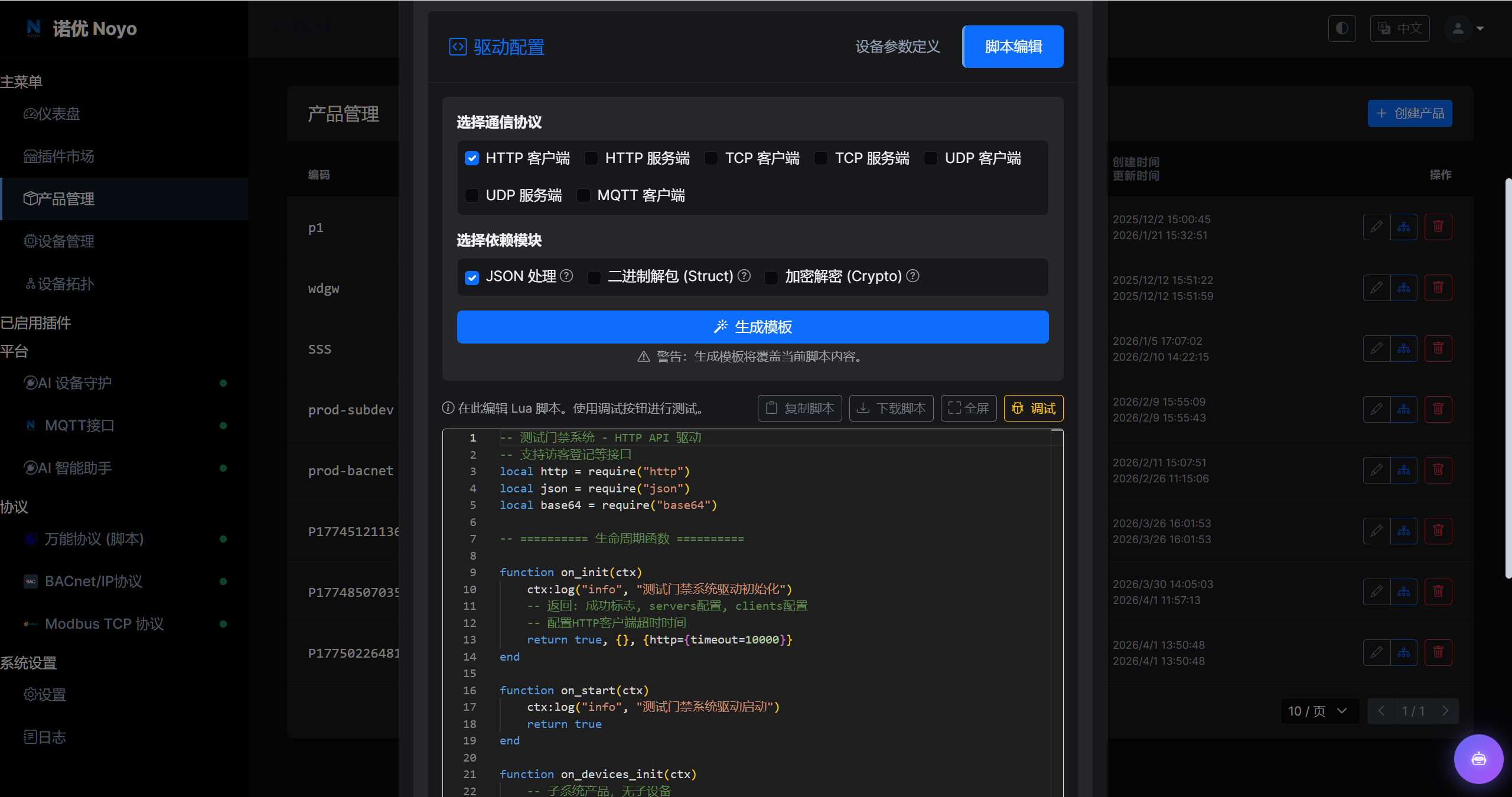Image resolution: width=1512 pixels, height=797 pixels.
Task: Select the UDP 客户端 checkbox
Action: pos(931,158)
